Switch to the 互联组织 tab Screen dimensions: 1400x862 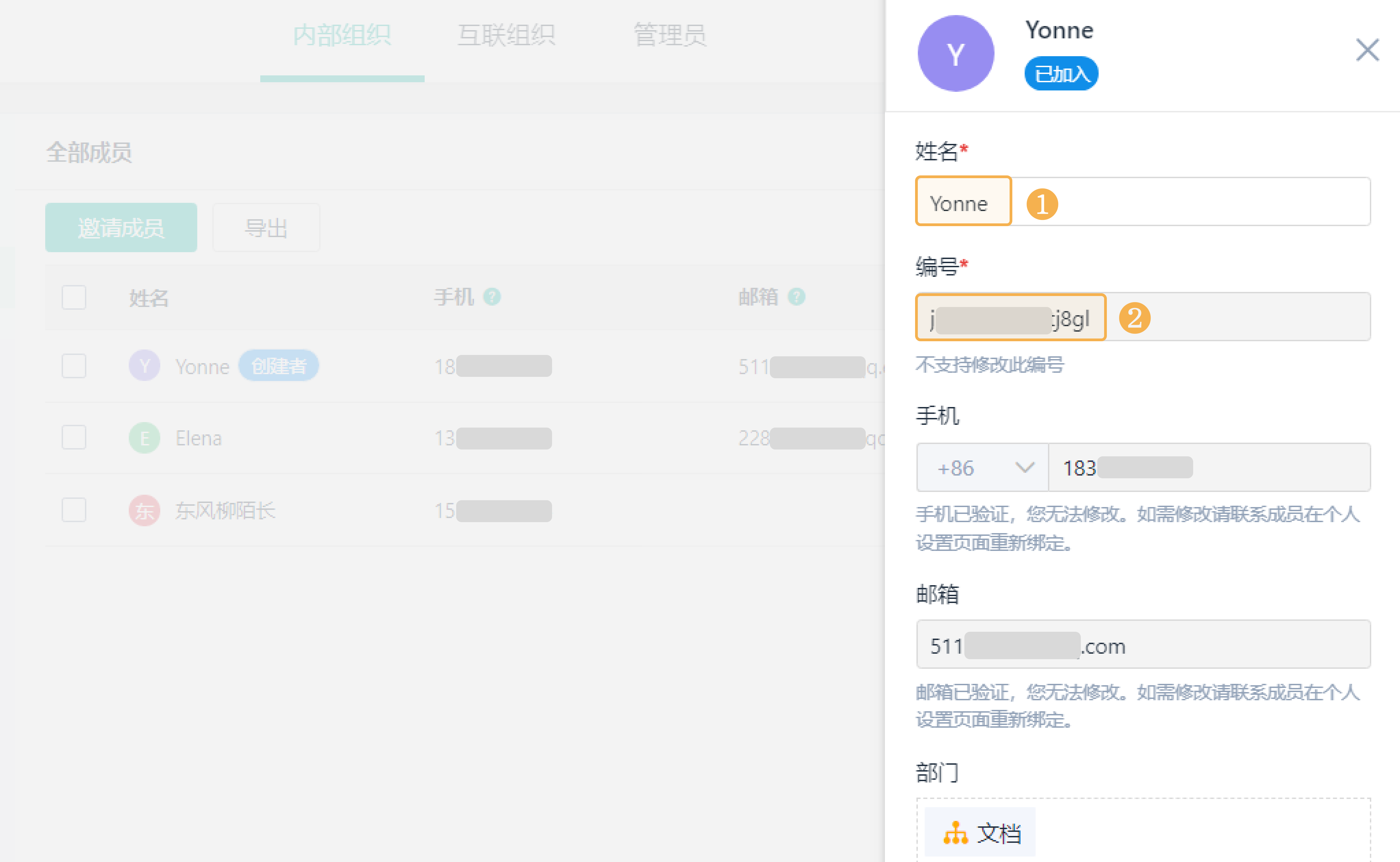pos(506,35)
